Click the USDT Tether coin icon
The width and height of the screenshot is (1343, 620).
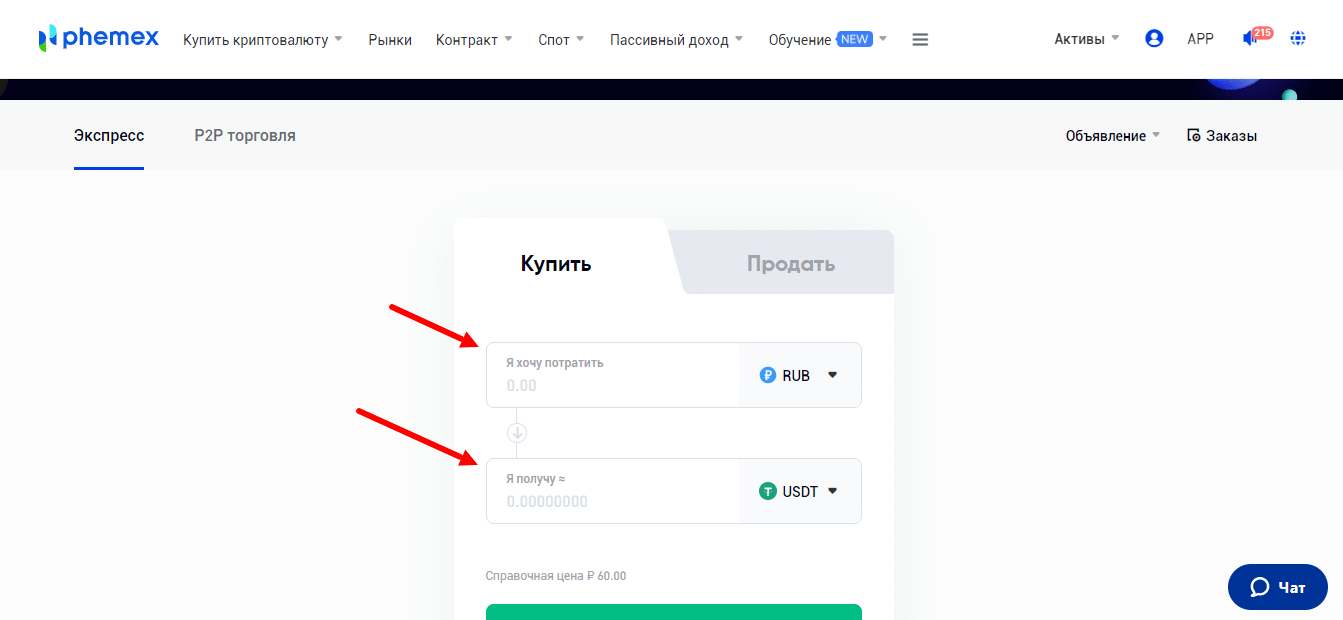(x=768, y=491)
